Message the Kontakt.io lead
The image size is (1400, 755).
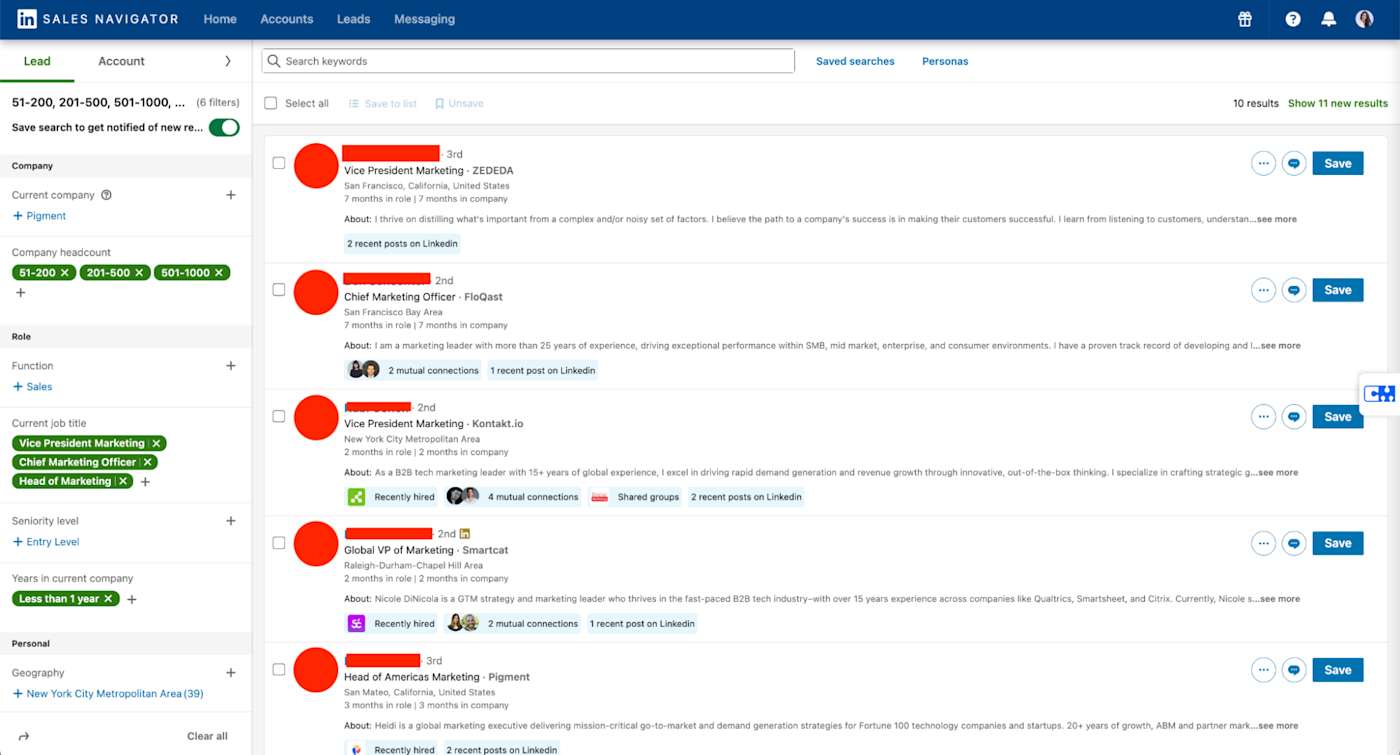point(1294,416)
